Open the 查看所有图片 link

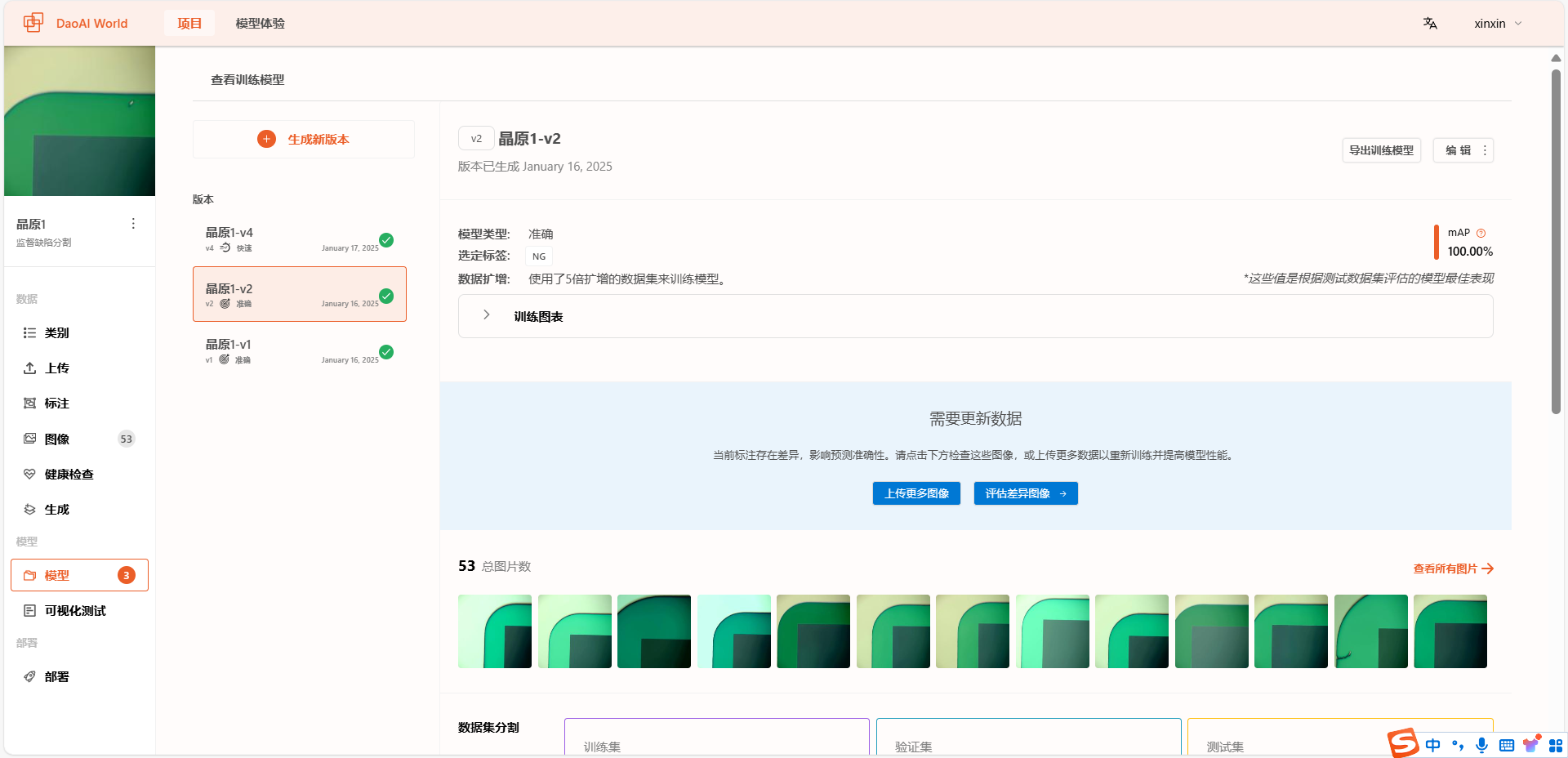(x=1453, y=568)
